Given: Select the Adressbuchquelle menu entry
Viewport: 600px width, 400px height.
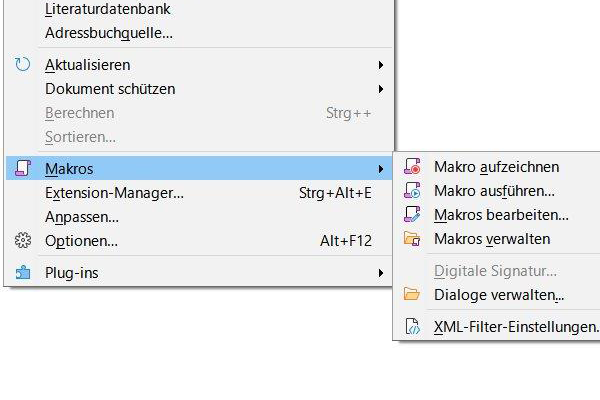Looking at the screenshot, I should pyautogui.click(x=109, y=32).
